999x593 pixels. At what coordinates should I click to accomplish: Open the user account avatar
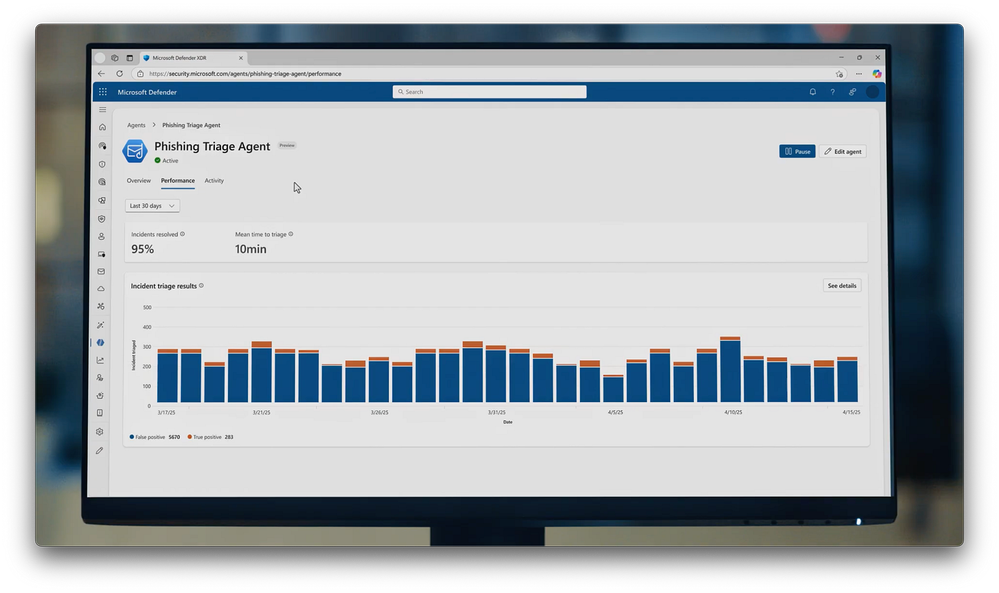[x=872, y=92]
